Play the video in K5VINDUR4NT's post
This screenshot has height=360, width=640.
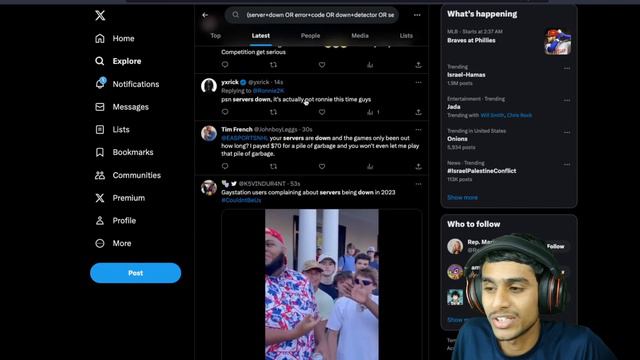click(322, 284)
